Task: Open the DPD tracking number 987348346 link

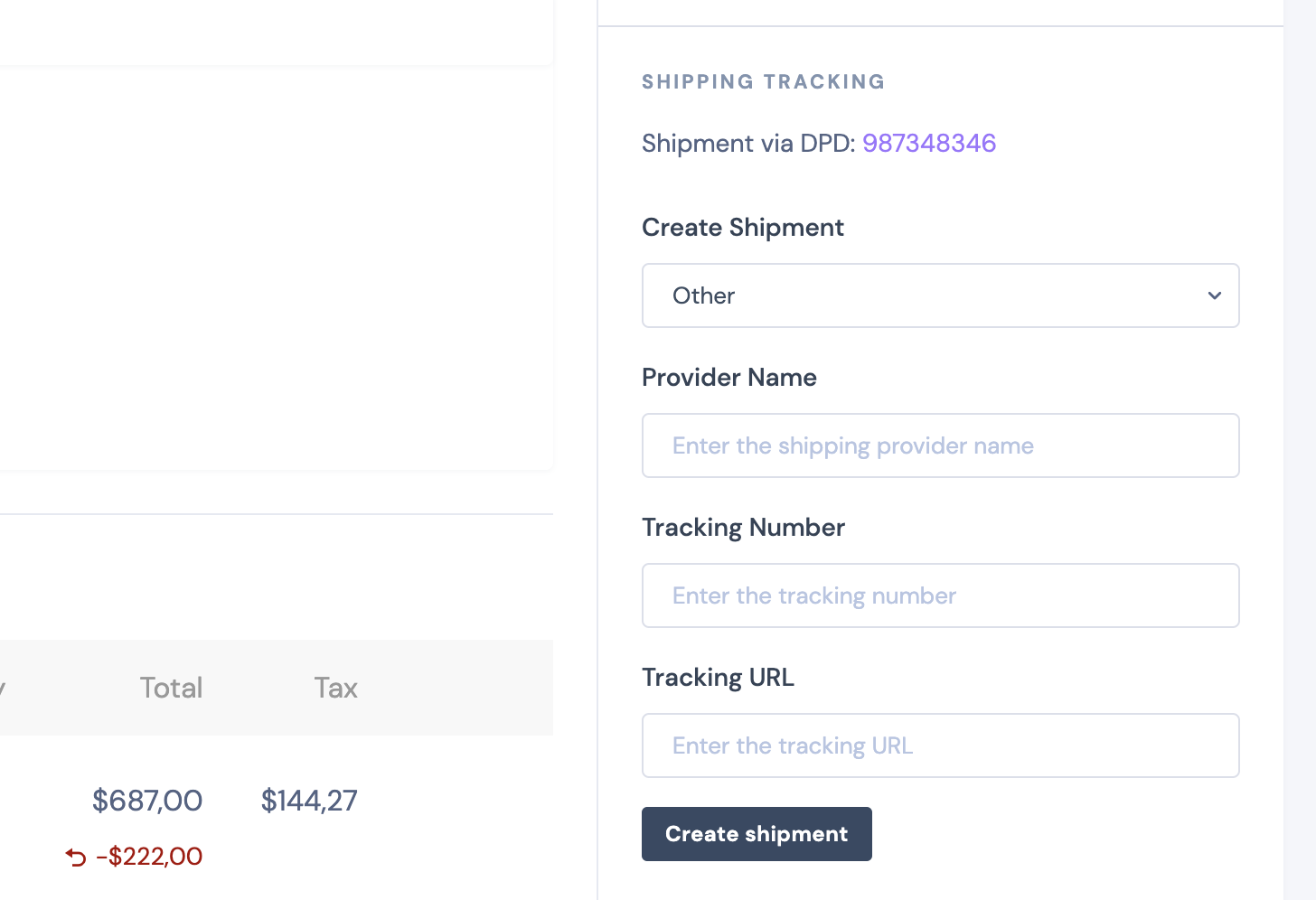Action: [929, 143]
